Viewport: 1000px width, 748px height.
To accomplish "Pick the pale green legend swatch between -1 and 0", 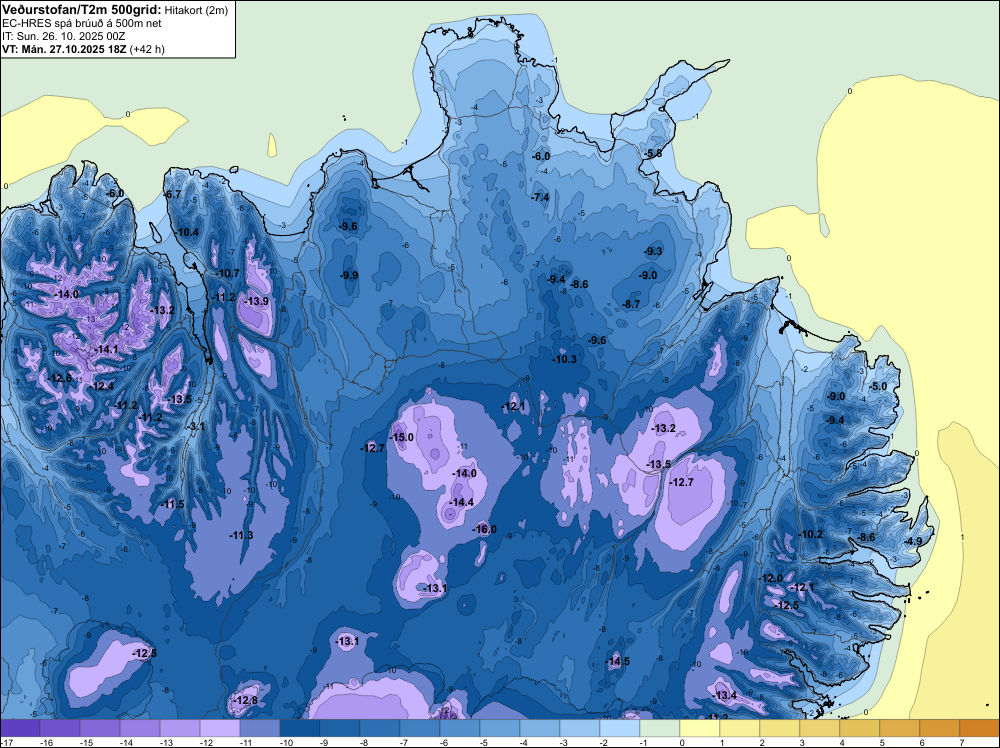I will [659, 728].
